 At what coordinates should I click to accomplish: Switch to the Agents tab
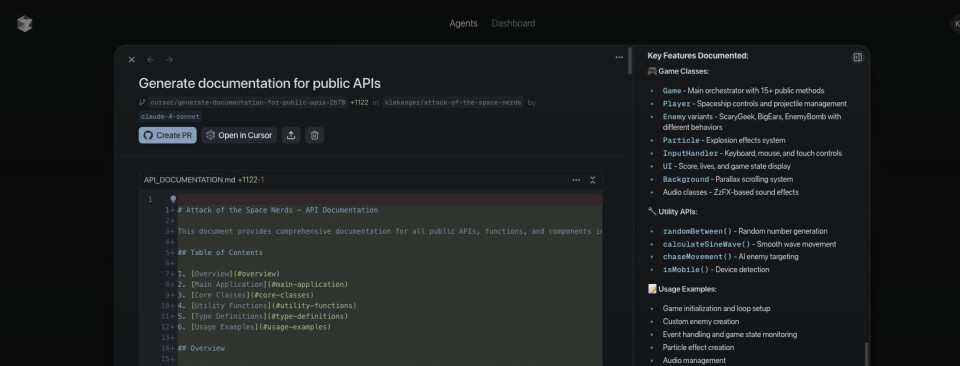click(x=463, y=23)
